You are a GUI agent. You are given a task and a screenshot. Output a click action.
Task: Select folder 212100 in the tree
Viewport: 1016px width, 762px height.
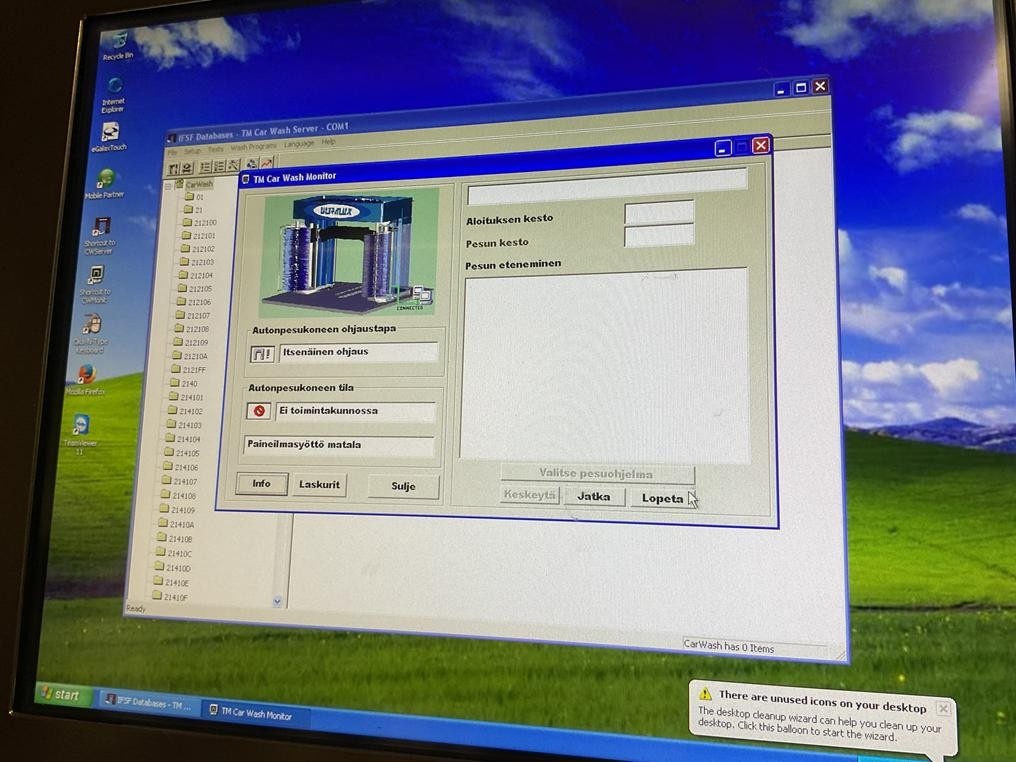coord(203,222)
